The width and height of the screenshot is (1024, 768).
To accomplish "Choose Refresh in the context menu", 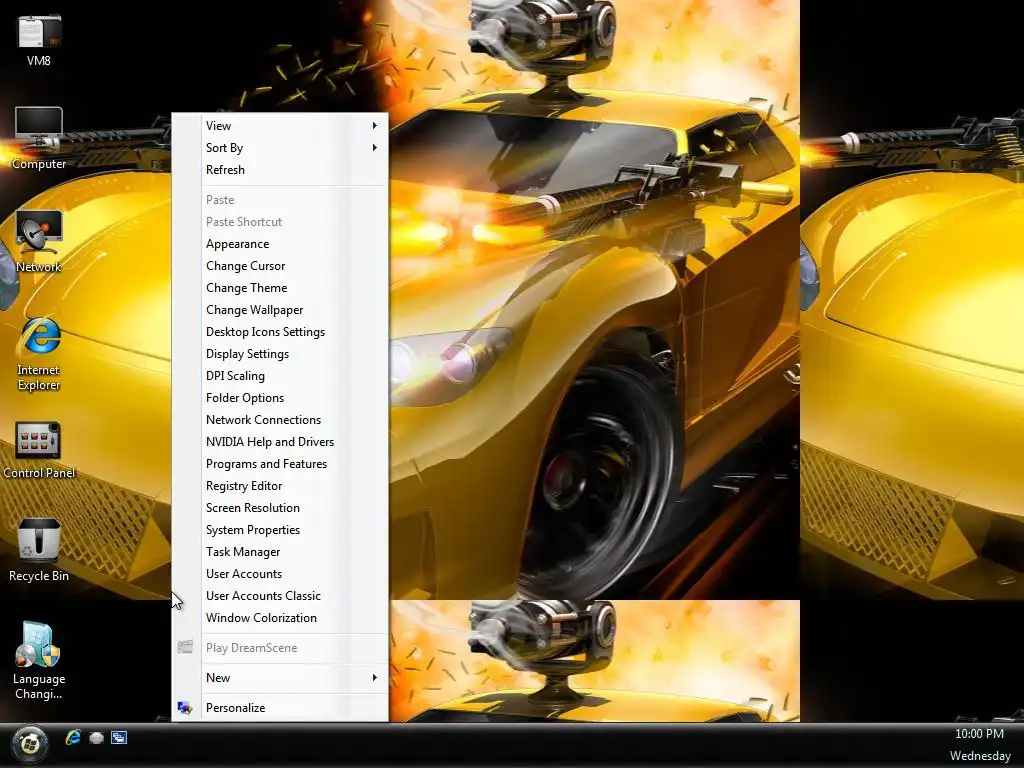I will (280, 170).
